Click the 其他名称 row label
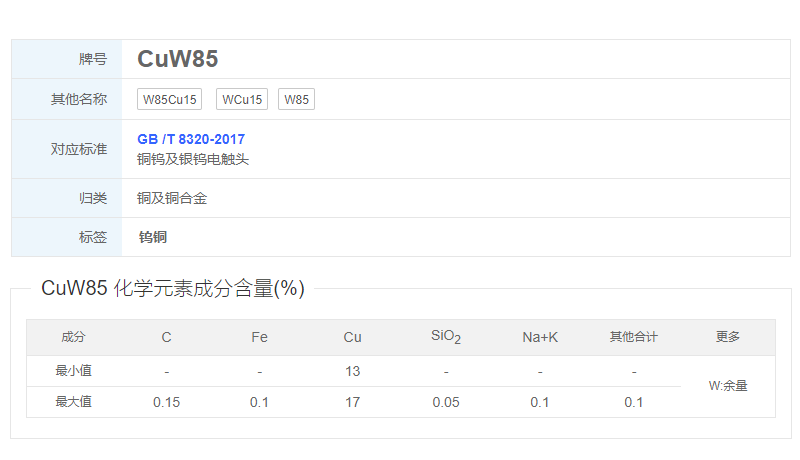 [x=79, y=99]
